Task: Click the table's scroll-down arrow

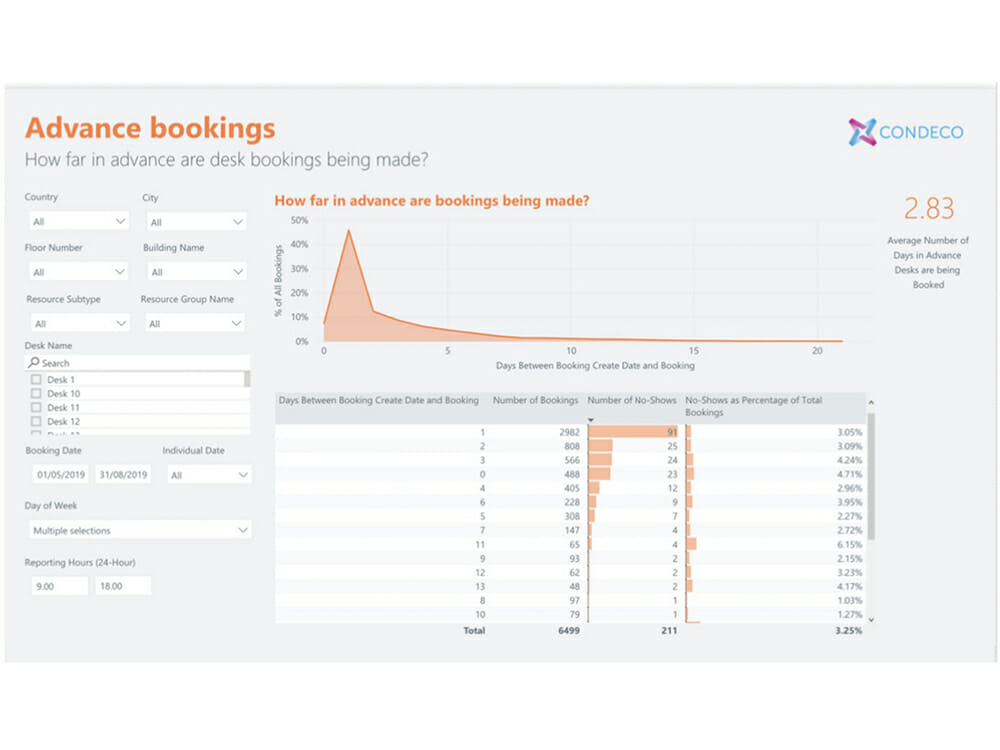Action: [870, 620]
